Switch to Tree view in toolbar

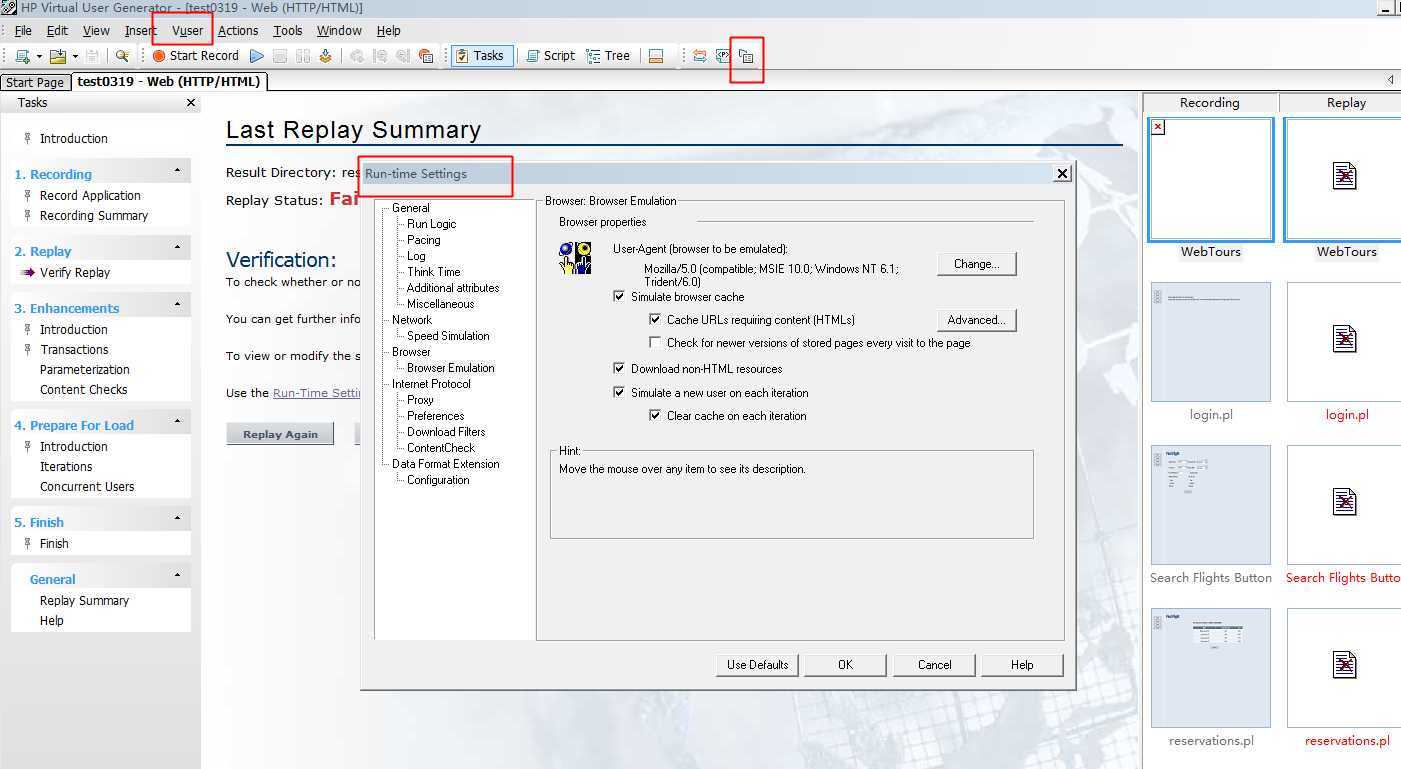pyautogui.click(x=609, y=56)
